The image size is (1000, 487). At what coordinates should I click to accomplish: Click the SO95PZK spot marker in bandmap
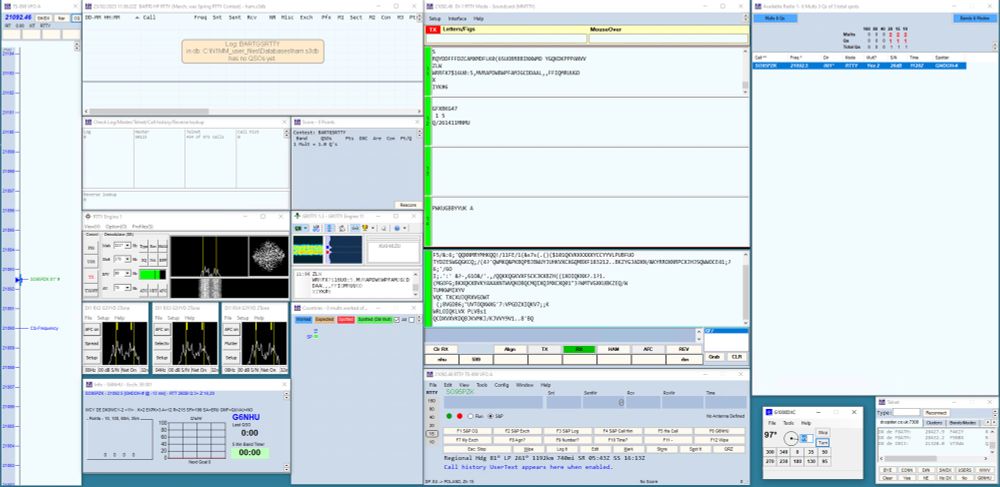(x=45, y=279)
